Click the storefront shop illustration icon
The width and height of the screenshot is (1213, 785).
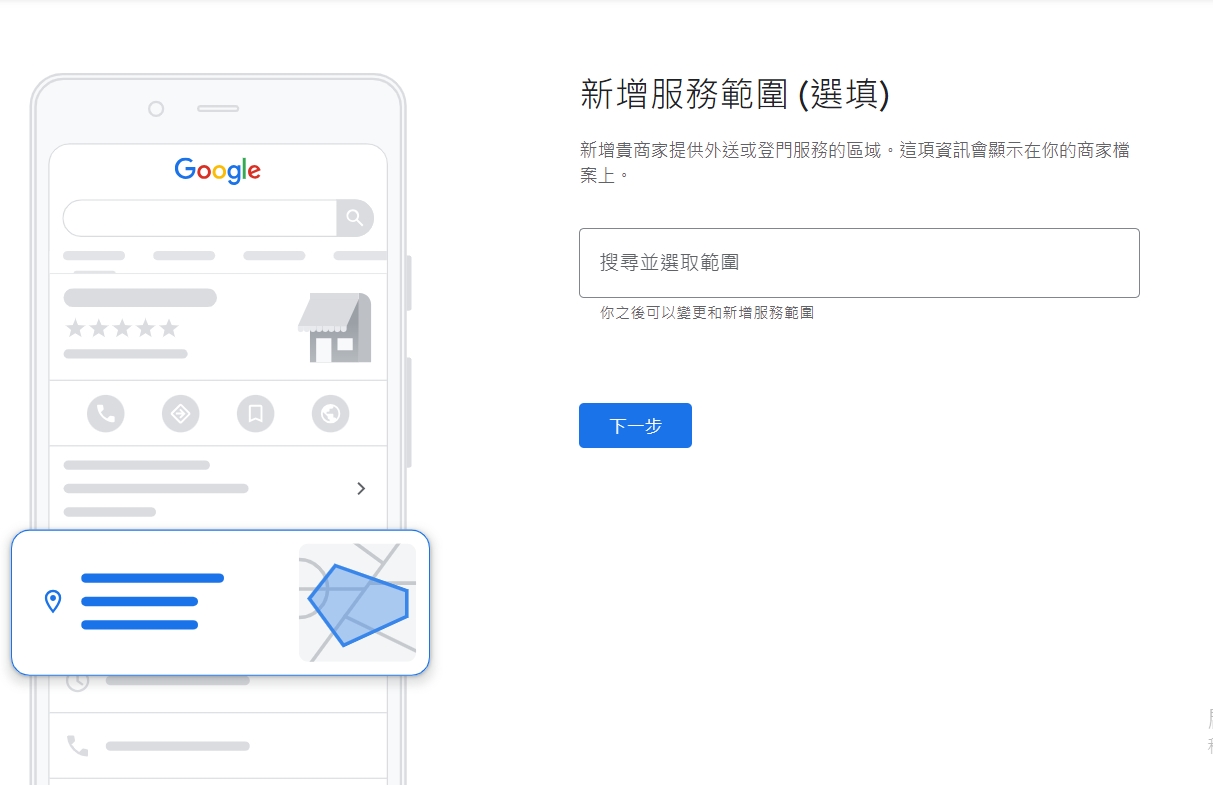pyautogui.click(x=335, y=328)
